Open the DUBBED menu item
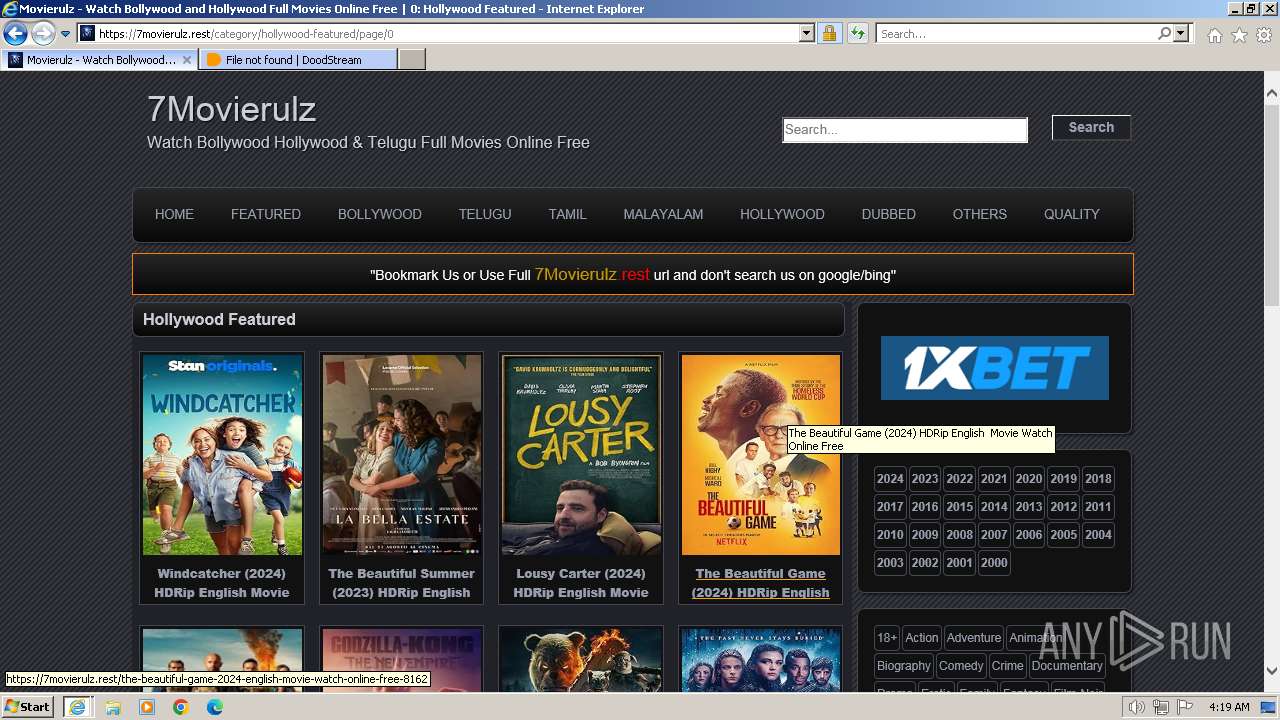 [x=889, y=214]
